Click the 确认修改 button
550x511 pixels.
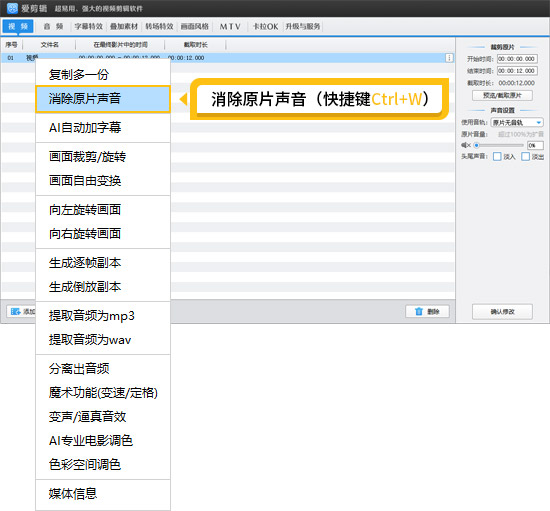coord(502,311)
